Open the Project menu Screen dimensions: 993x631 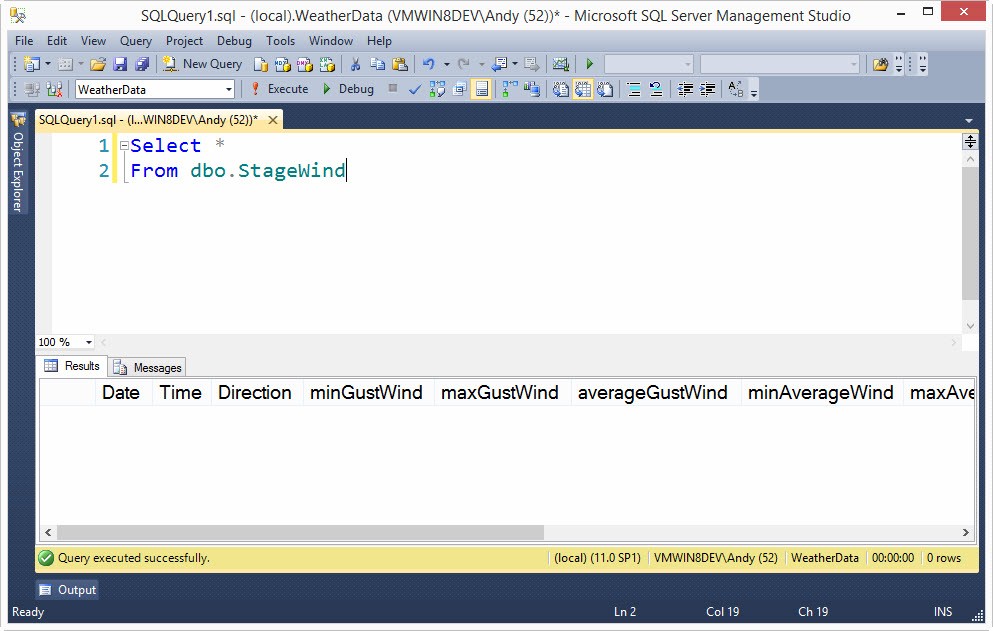point(184,41)
